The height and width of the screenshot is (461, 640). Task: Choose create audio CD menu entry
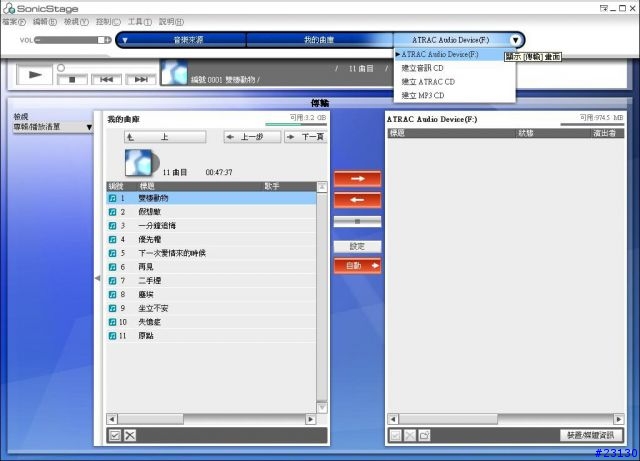[455, 68]
